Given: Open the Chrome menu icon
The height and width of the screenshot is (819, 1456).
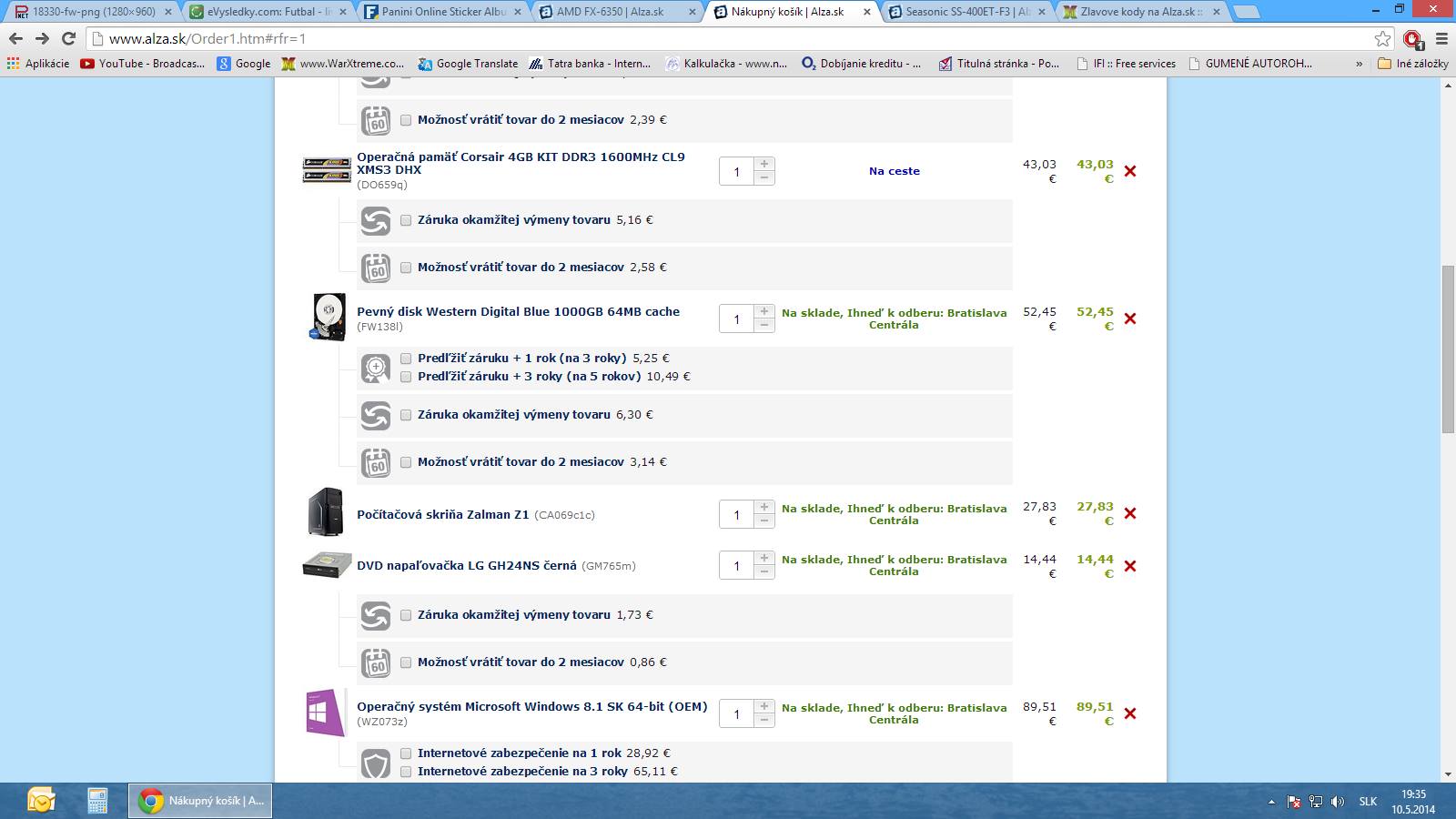Looking at the screenshot, I should tap(1441, 38).
